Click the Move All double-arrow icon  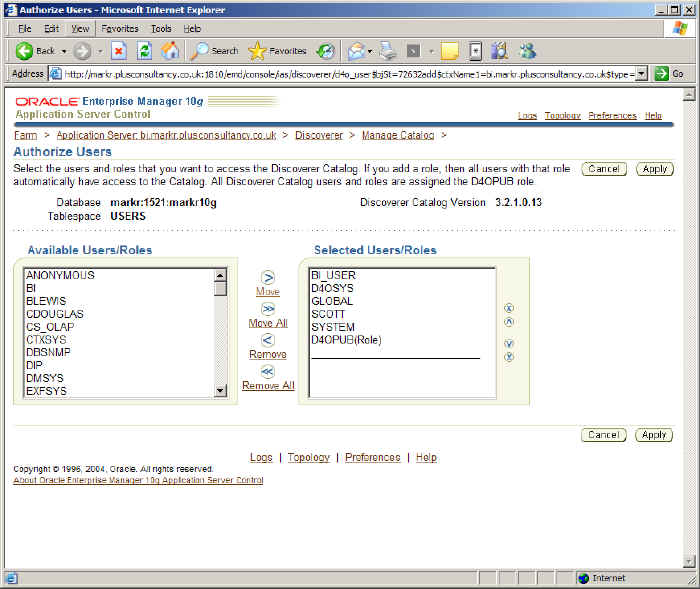pos(268,309)
